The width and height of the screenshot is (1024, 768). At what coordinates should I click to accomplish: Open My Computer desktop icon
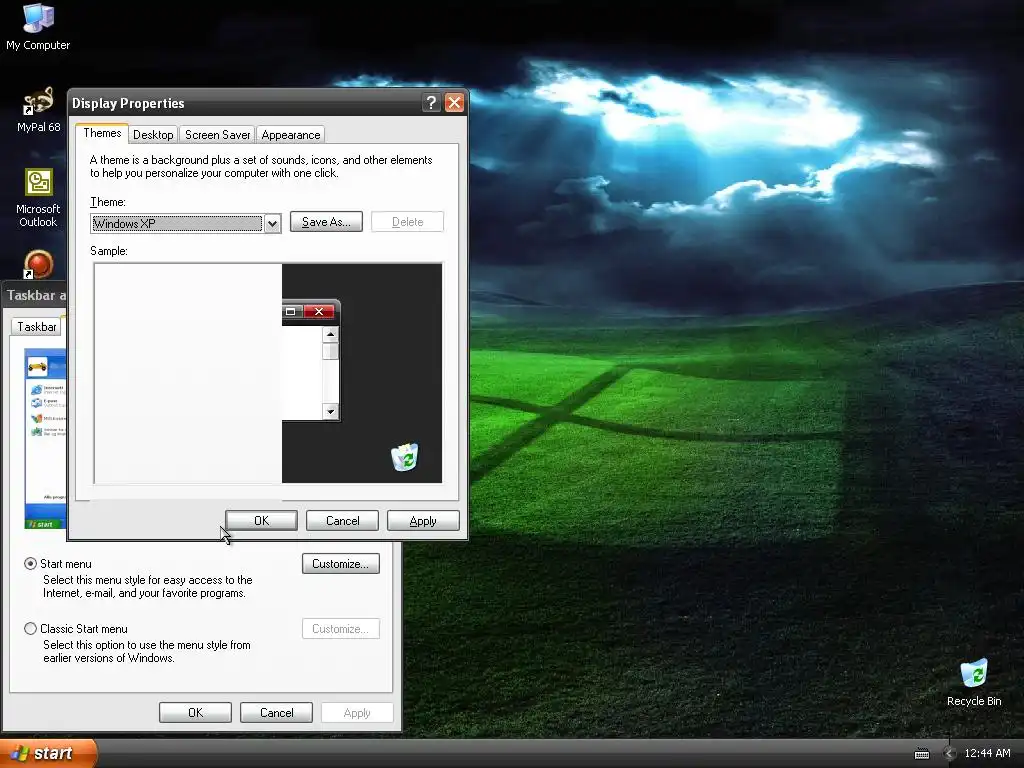[38, 26]
